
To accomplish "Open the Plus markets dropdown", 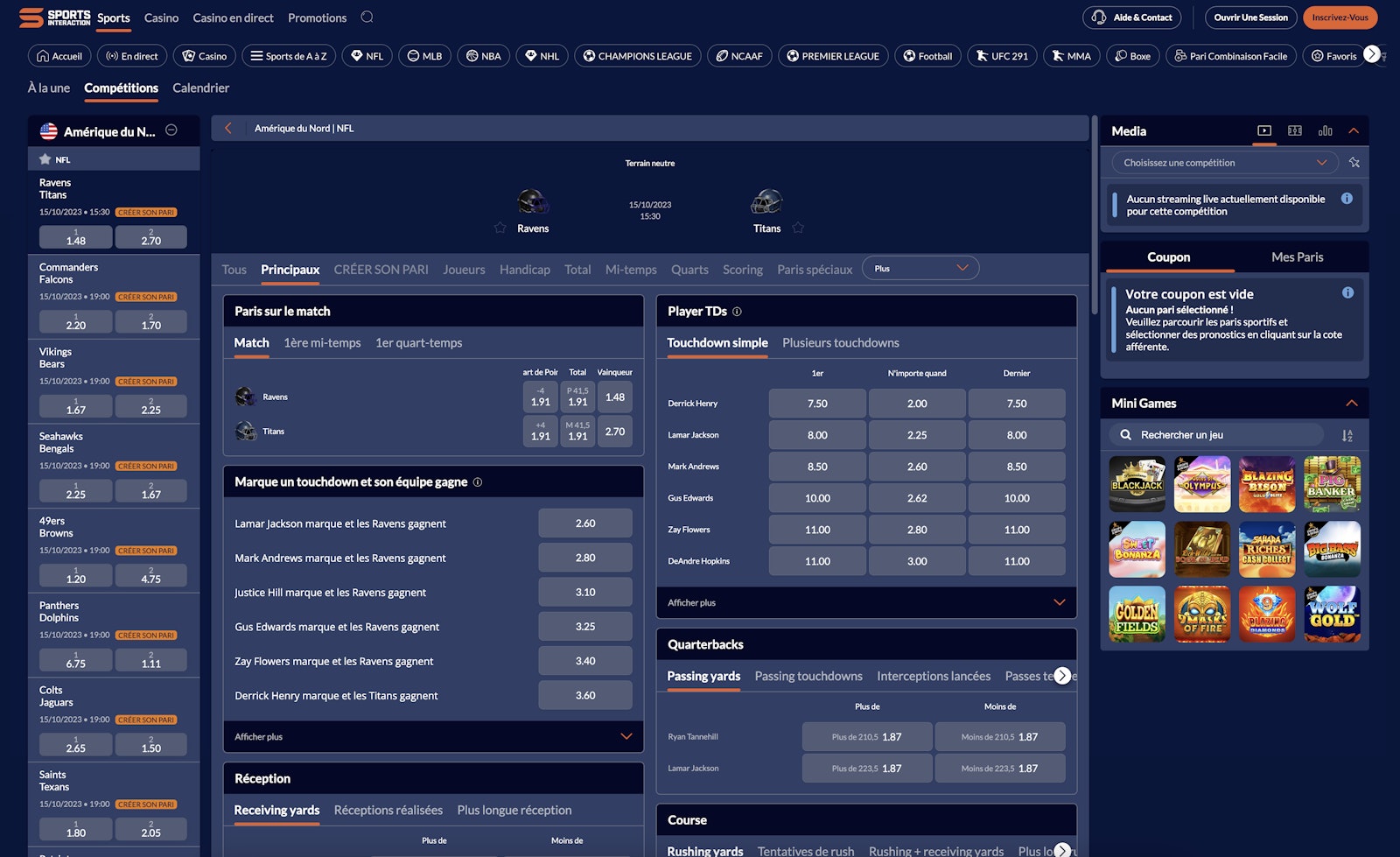I will click(920, 269).
